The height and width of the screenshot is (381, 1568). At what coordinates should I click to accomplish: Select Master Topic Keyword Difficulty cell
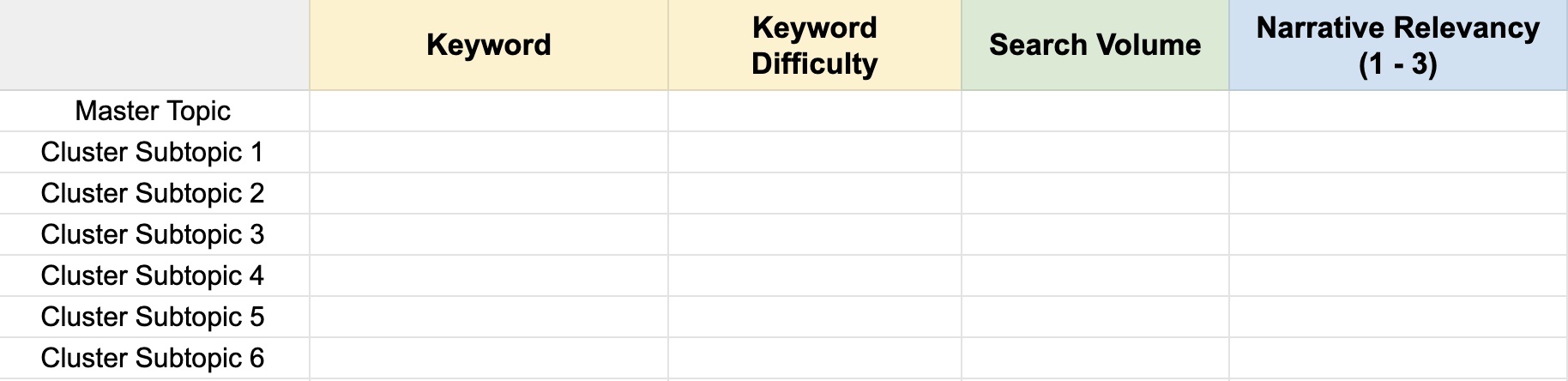click(x=815, y=111)
